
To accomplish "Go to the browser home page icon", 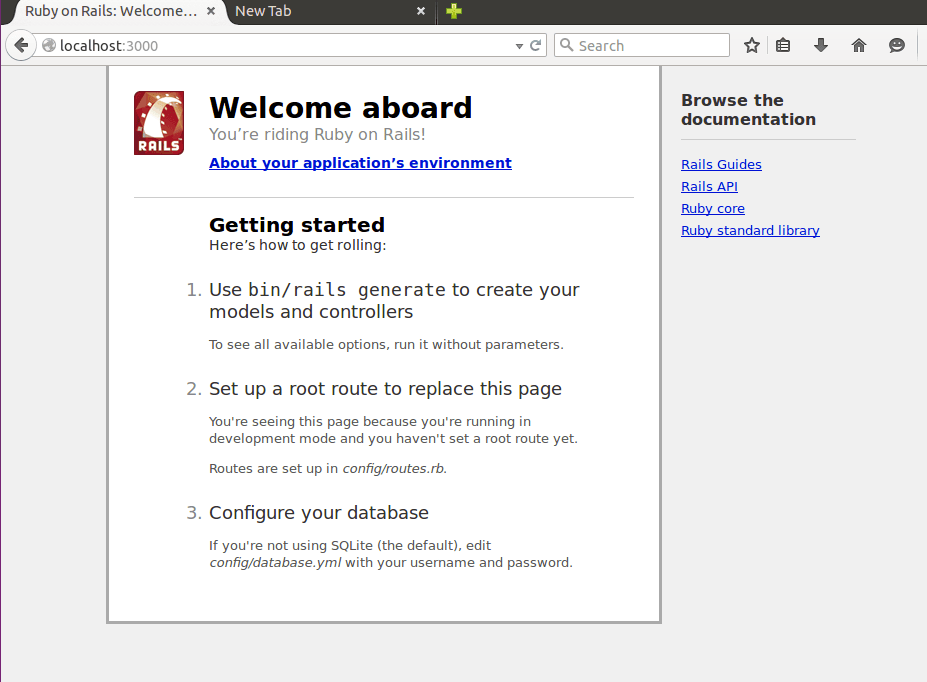I will click(x=858, y=45).
